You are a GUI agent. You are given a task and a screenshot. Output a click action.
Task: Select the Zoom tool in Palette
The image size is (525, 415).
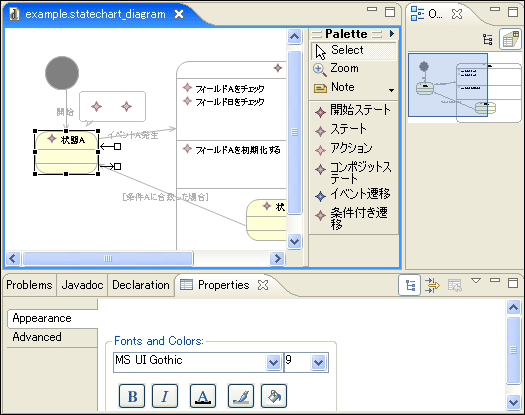[336, 69]
